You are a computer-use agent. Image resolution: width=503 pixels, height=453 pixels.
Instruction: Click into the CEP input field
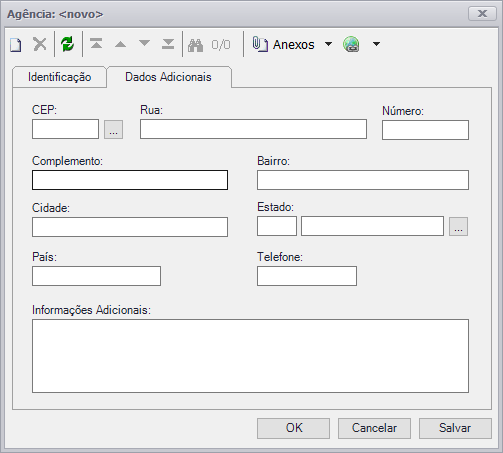[65, 129]
